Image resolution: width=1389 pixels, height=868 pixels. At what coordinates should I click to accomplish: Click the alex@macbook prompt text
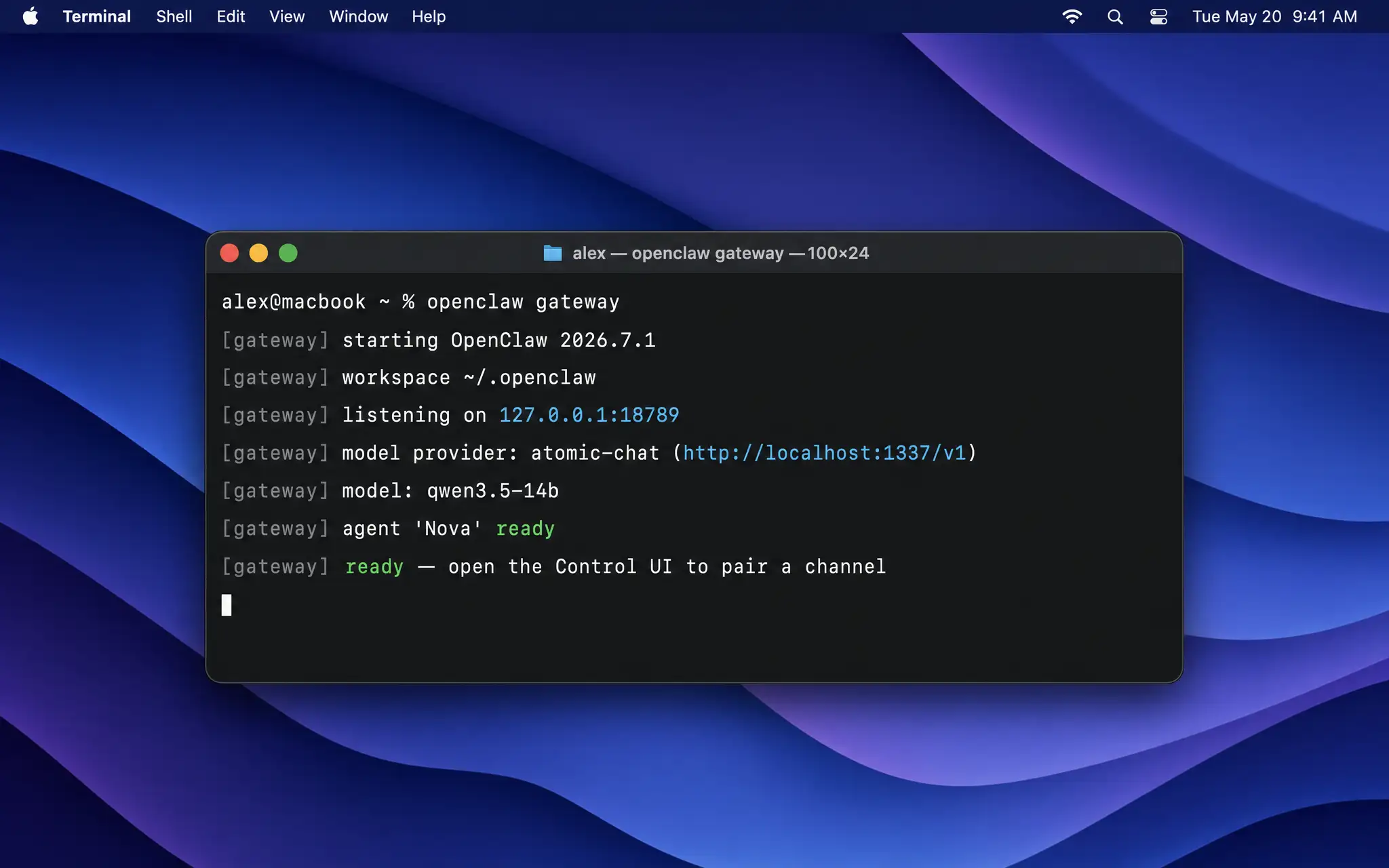pyautogui.click(x=294, y=302)
